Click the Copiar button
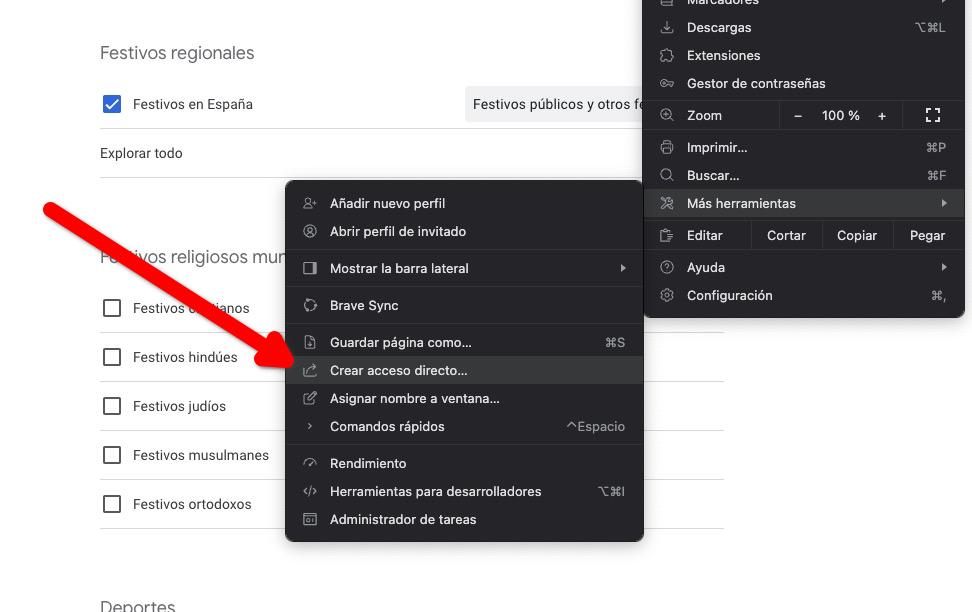Viewport: 972px width, 612px height. click(x=857, y=236)
